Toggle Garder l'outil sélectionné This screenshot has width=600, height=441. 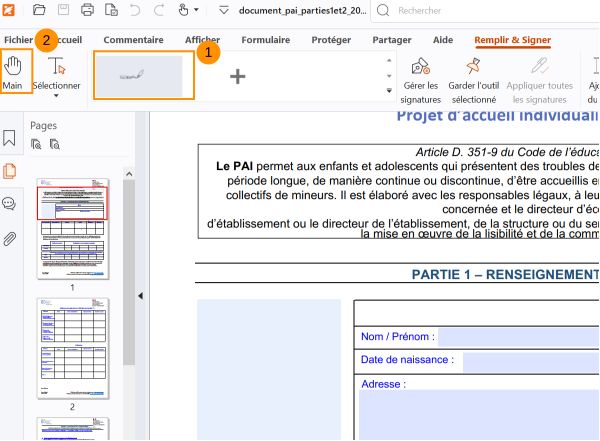tap(474, 80)
